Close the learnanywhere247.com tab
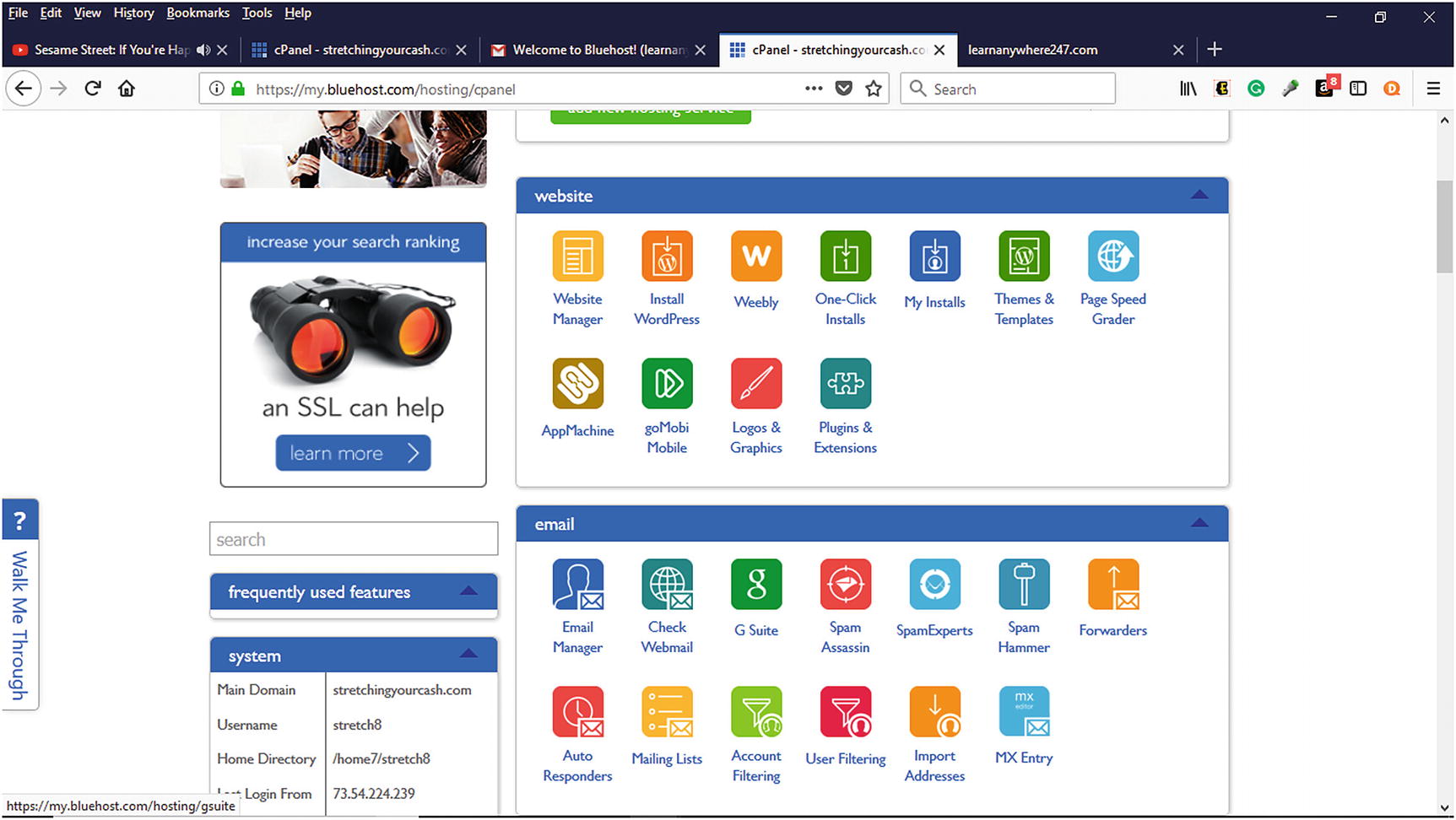1456x820 pixels. click(x=1178, y=50)
